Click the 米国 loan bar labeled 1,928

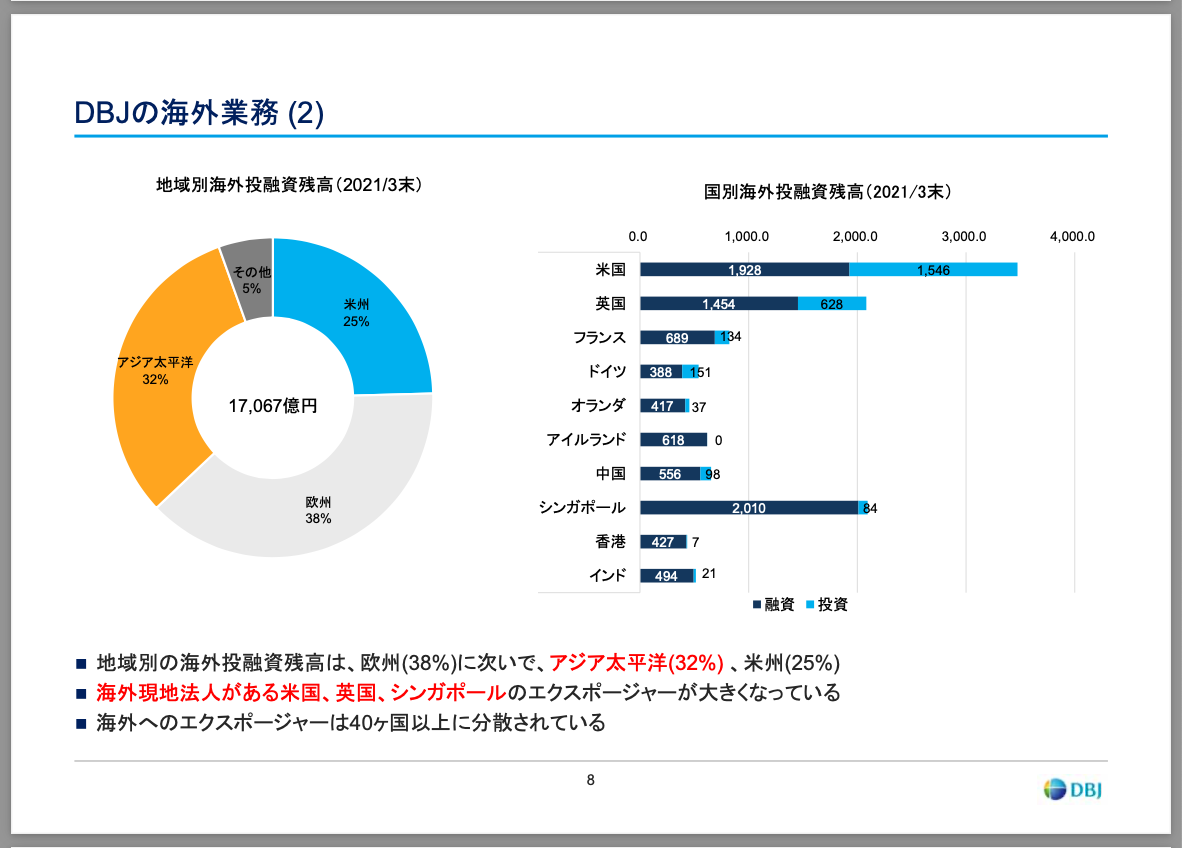click(745, 270)
